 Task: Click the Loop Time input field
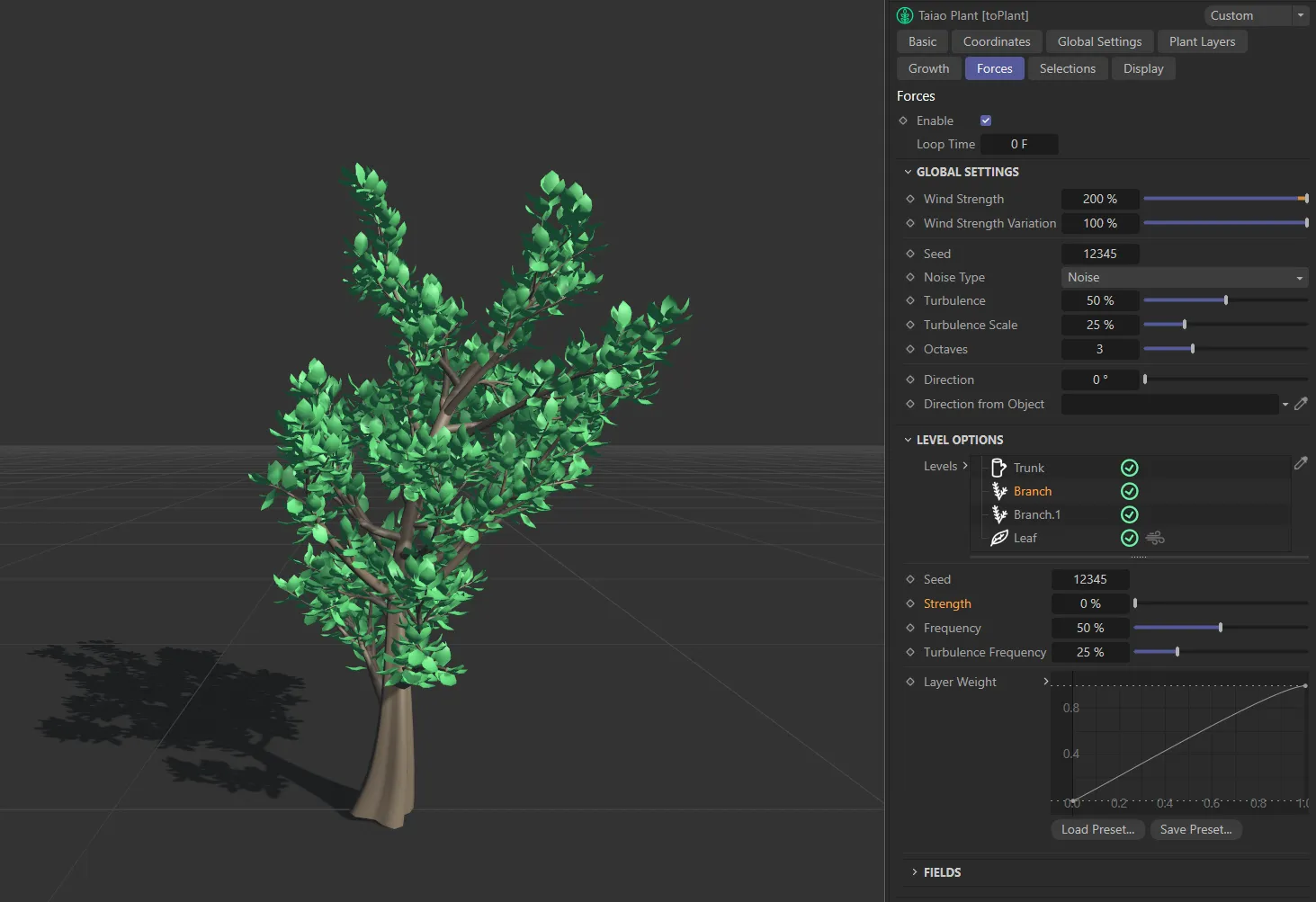1019,144
